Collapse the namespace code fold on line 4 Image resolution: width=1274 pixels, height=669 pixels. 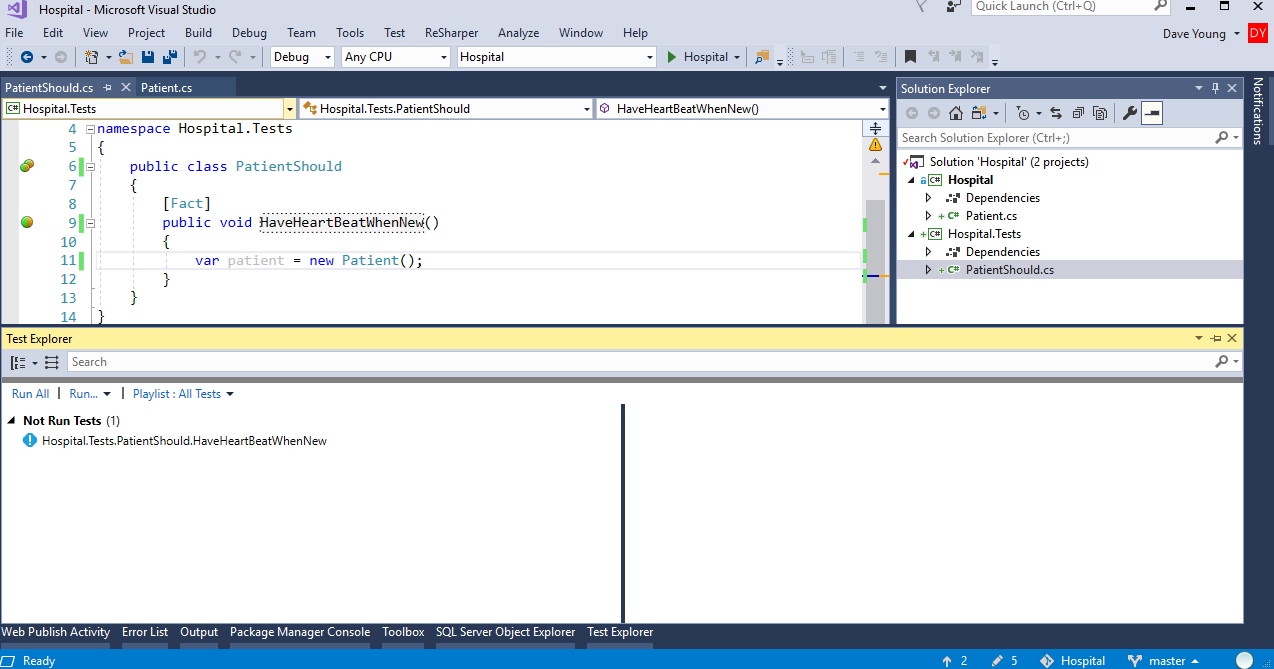point(90,129)
